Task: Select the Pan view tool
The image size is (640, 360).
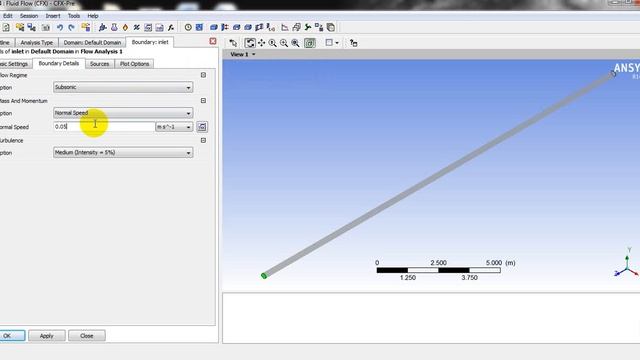Action: point(261,43)
